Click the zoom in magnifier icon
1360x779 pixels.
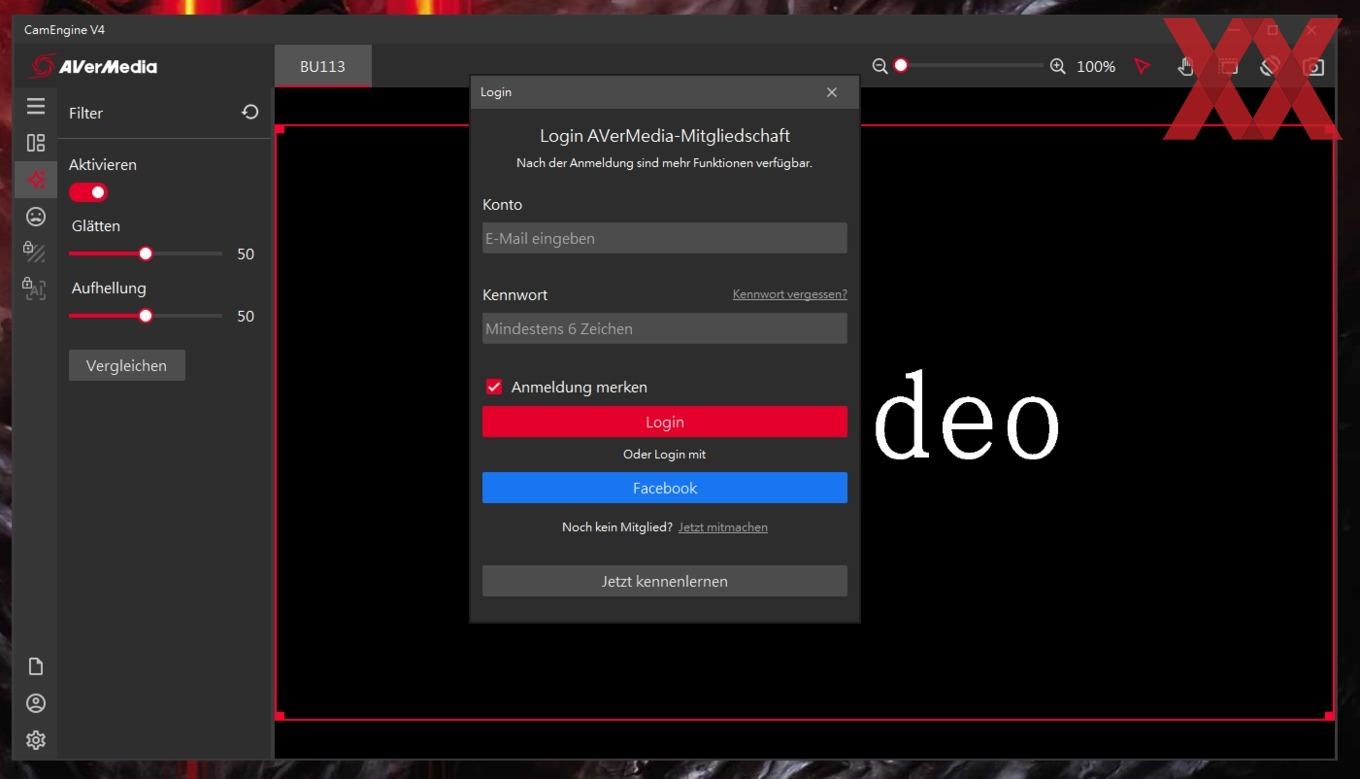(x=1058, y=66)
